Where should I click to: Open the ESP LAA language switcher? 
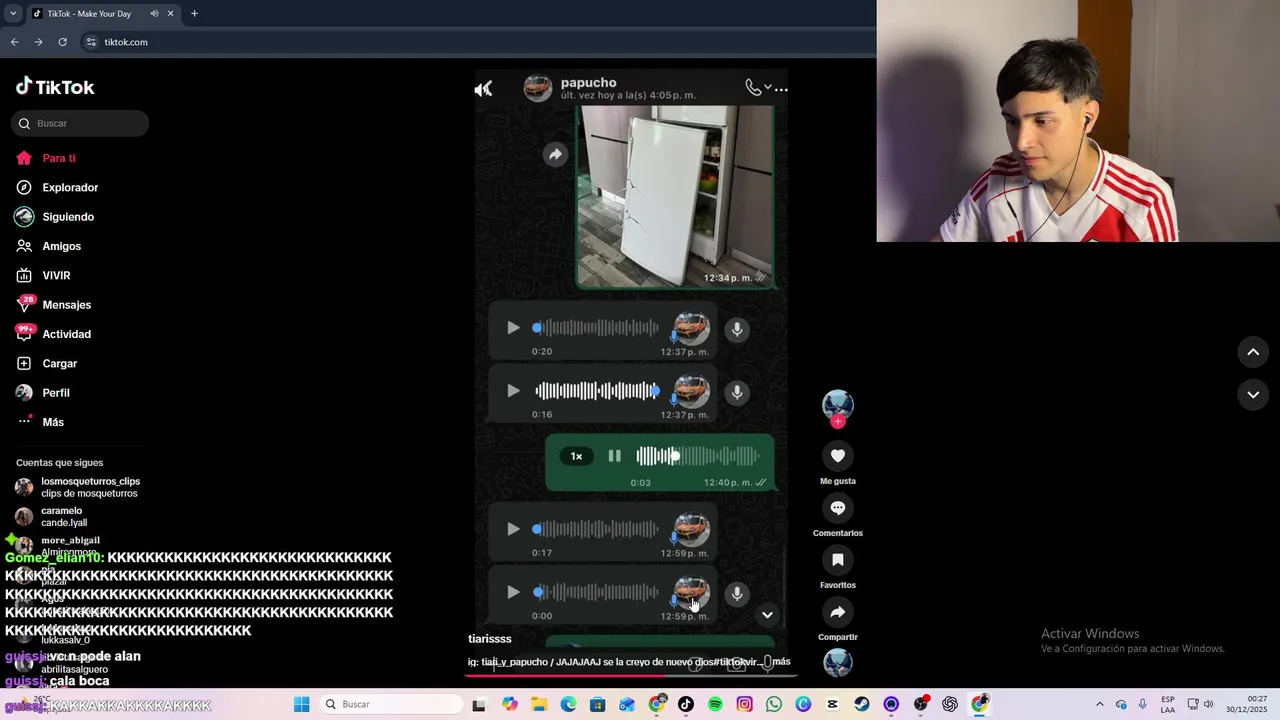tap(1168, 704)
